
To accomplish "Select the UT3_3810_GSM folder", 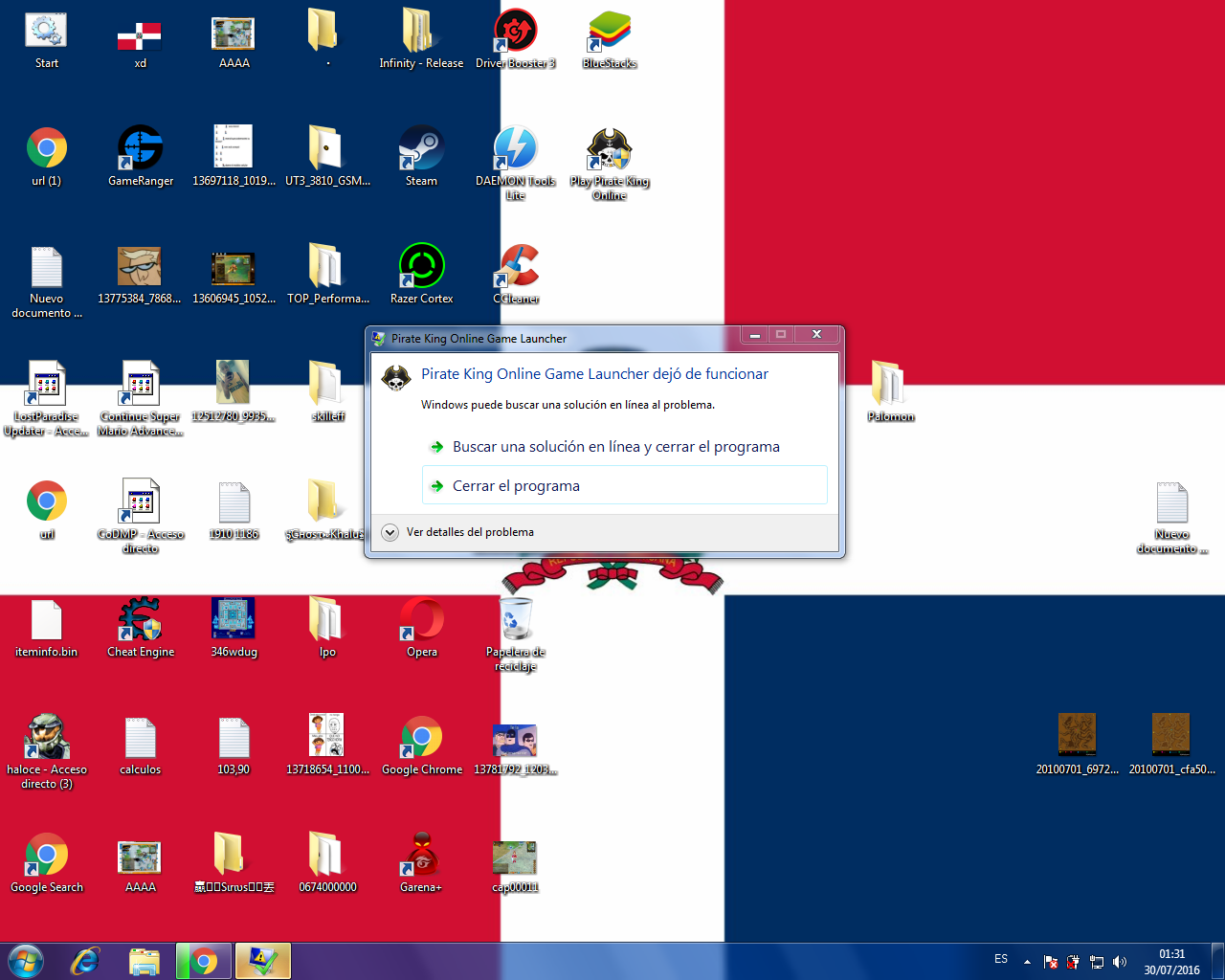I will click(x=327, y=156).
